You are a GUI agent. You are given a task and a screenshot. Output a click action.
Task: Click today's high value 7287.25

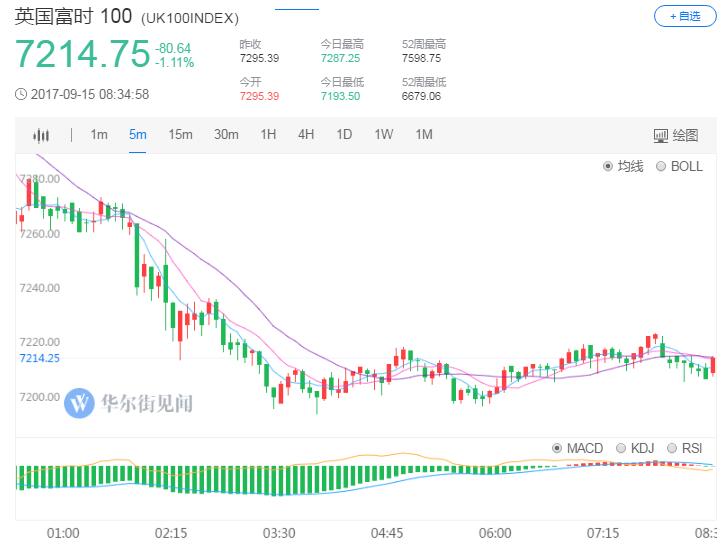click(x=340, y=58)
